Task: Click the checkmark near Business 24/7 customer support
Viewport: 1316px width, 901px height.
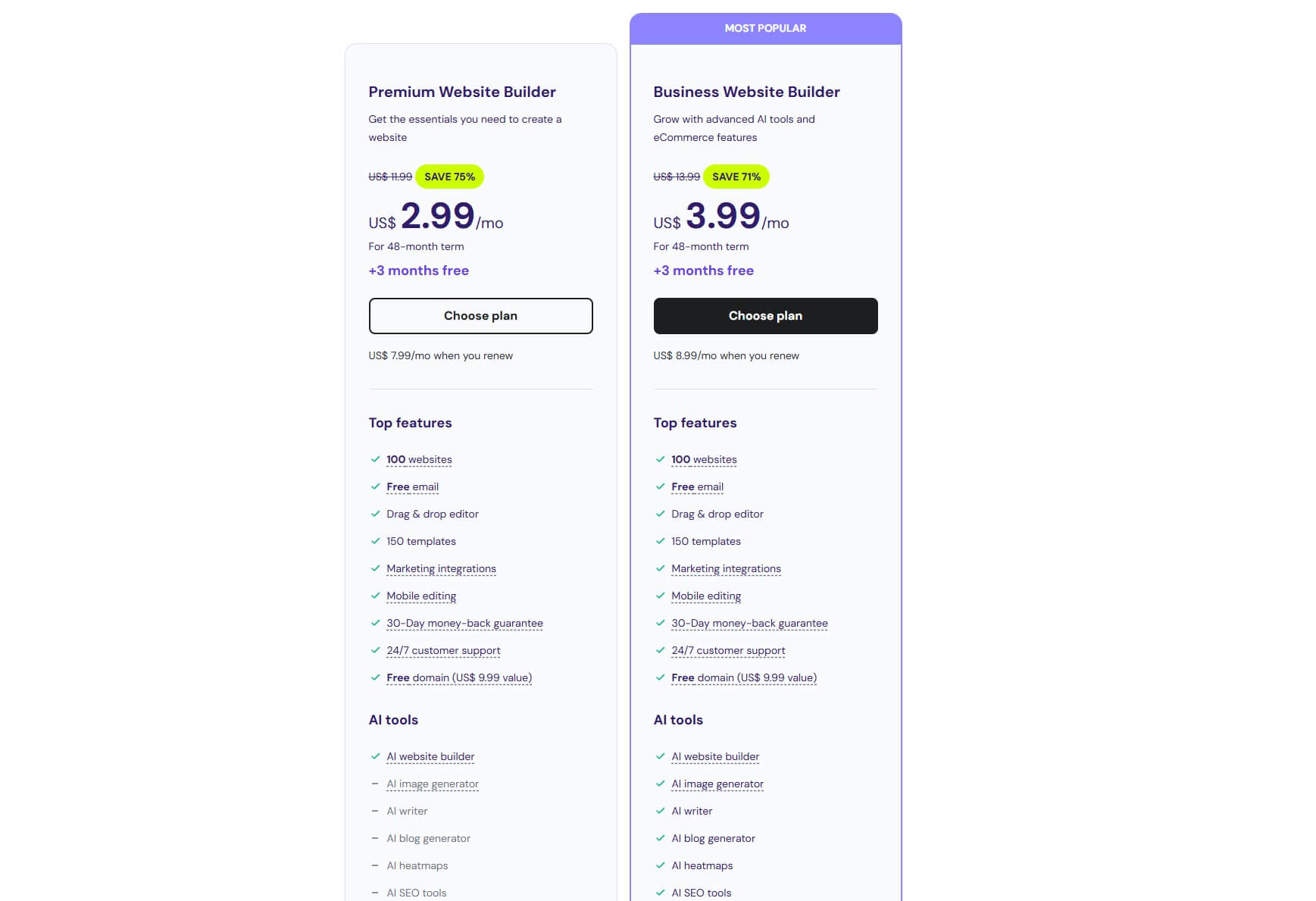Action: pyautogui.click(x=660, y=650)
